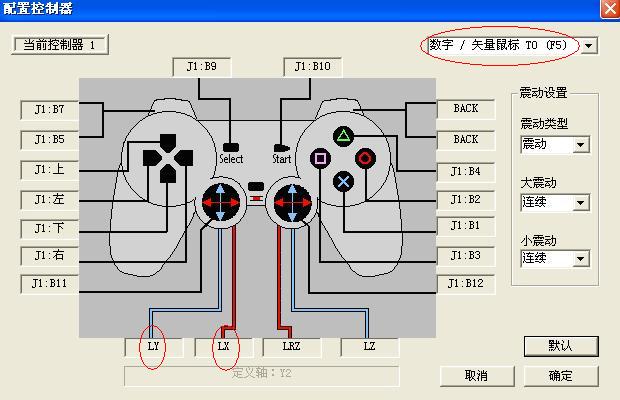Image resolution: width=620 pixels, height=400 pixels.
Task: Click the green triangle gamepad button
Action: click(344, 136)
